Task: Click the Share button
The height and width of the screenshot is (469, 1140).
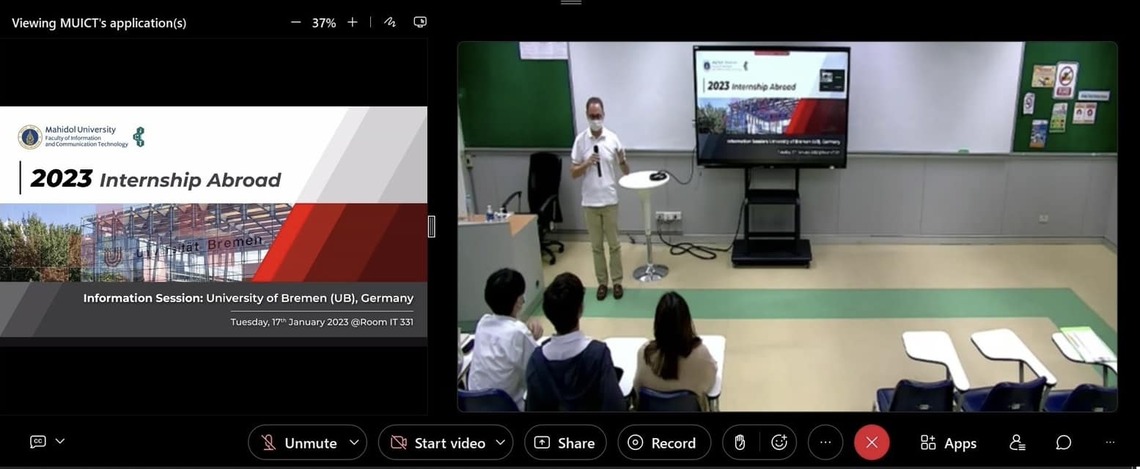Action: pyautogui.click(x=565, y=443)
